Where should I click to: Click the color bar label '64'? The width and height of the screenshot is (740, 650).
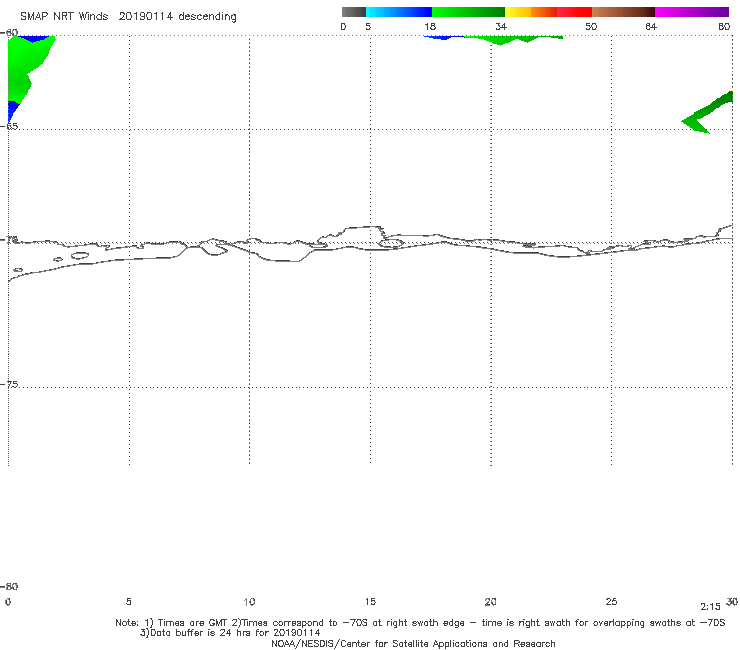pyautogui.click(x=651, y=26)
